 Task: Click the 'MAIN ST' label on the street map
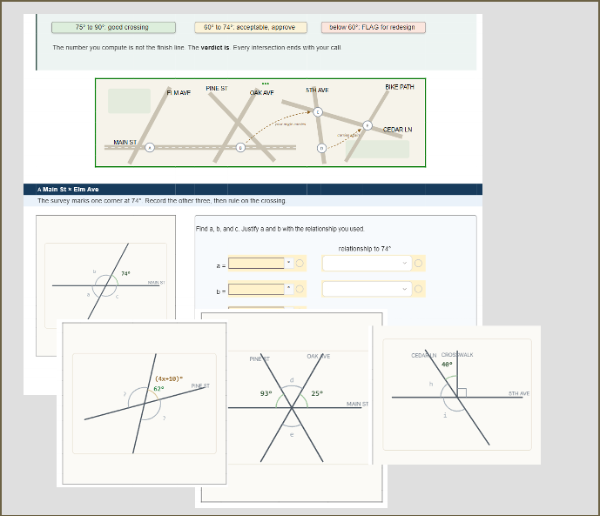125,142
